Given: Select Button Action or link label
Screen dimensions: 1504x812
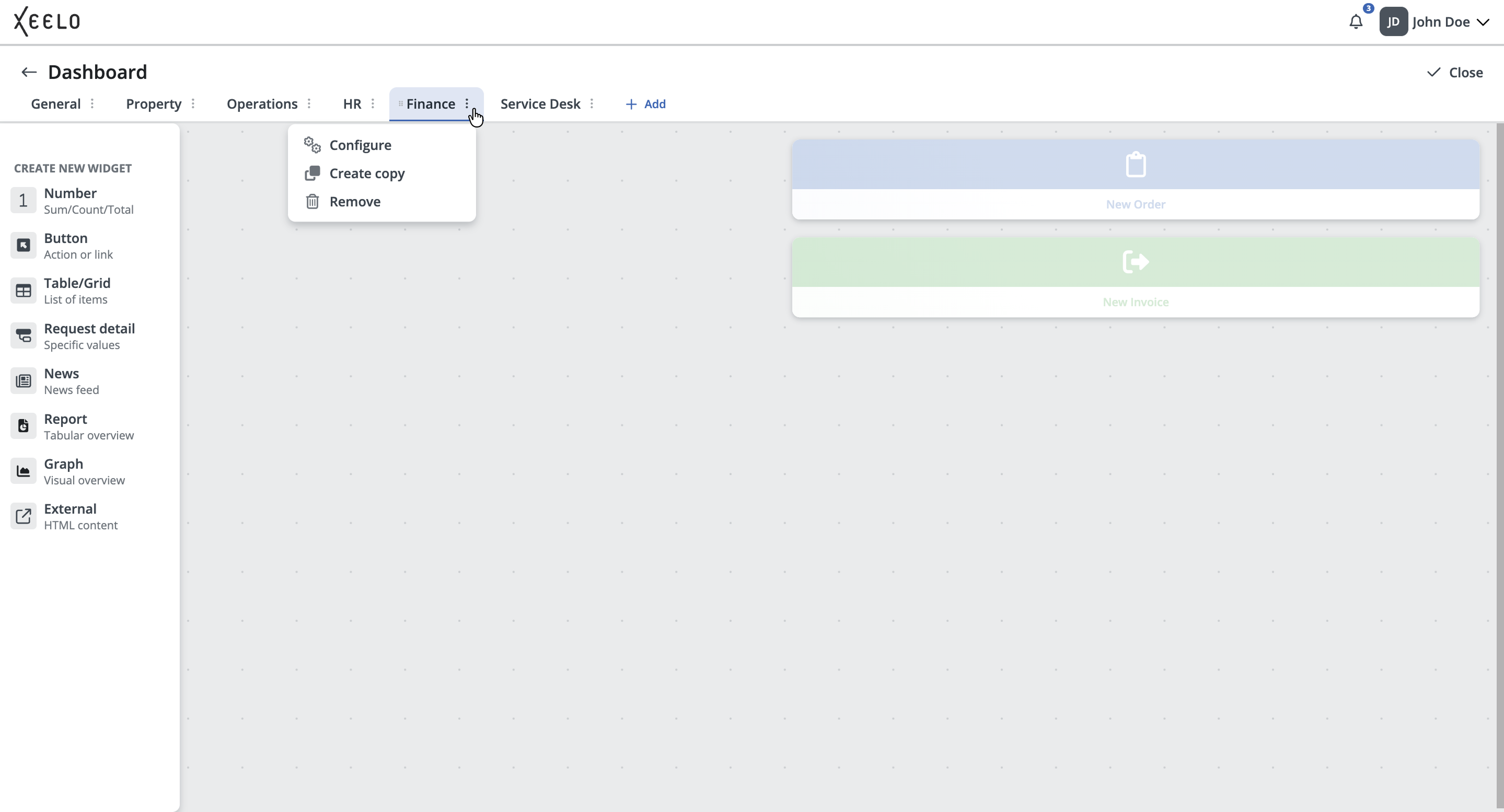Looking at the screenshot, I should point(78,246).
